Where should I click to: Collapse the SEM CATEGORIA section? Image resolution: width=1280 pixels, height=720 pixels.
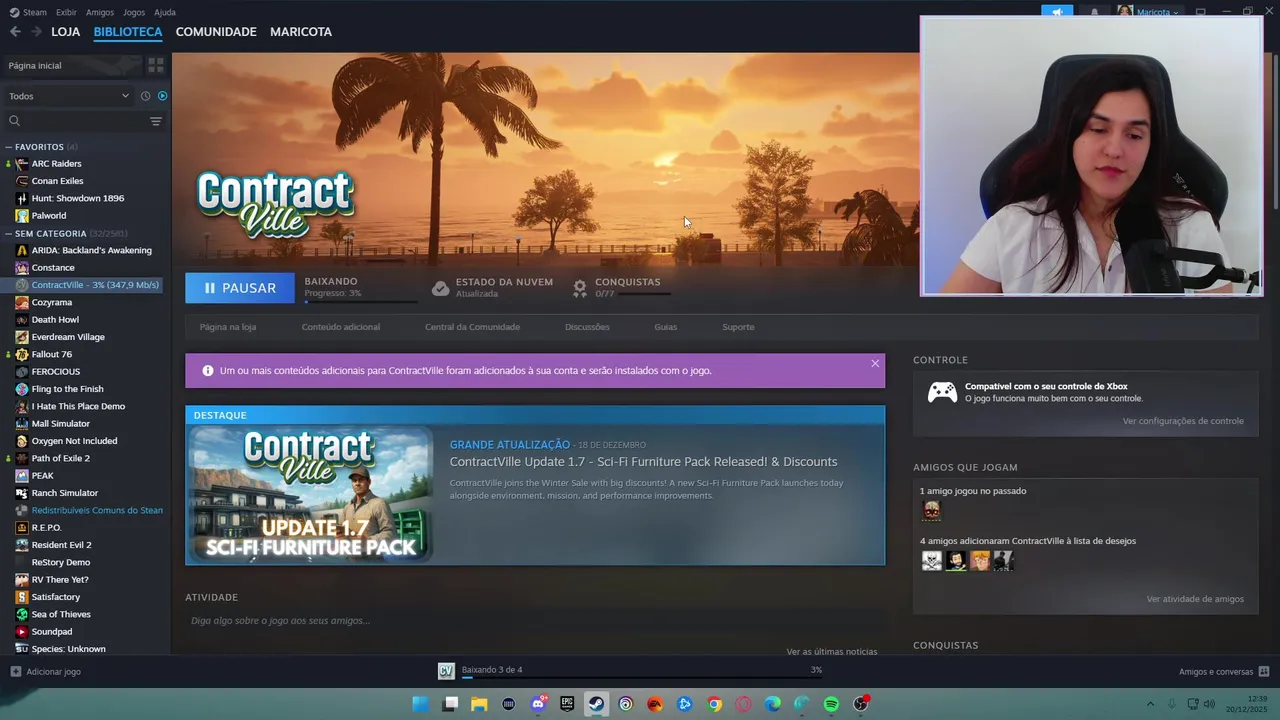coord(9,233)
